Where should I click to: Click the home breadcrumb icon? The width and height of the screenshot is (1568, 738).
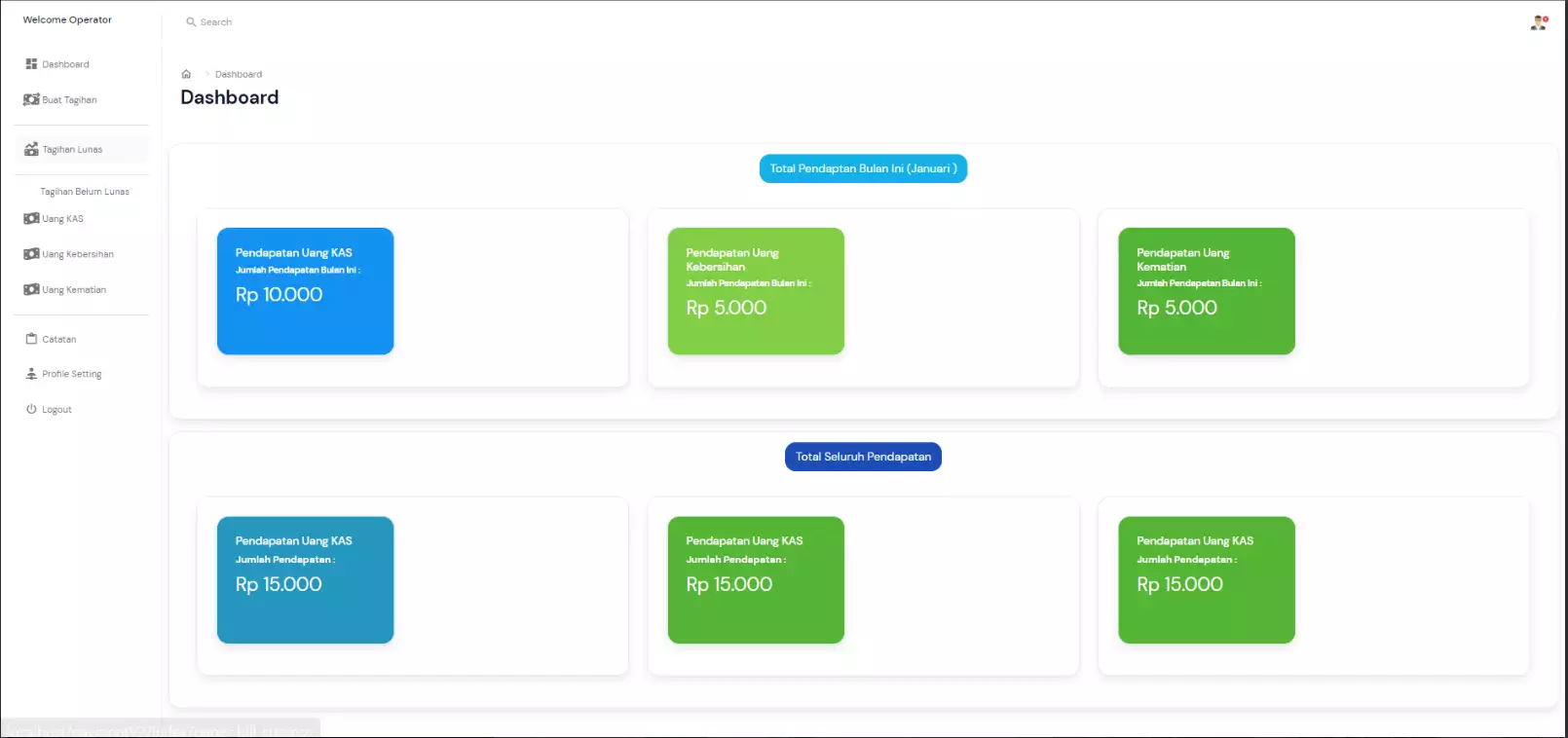[186, 74]
